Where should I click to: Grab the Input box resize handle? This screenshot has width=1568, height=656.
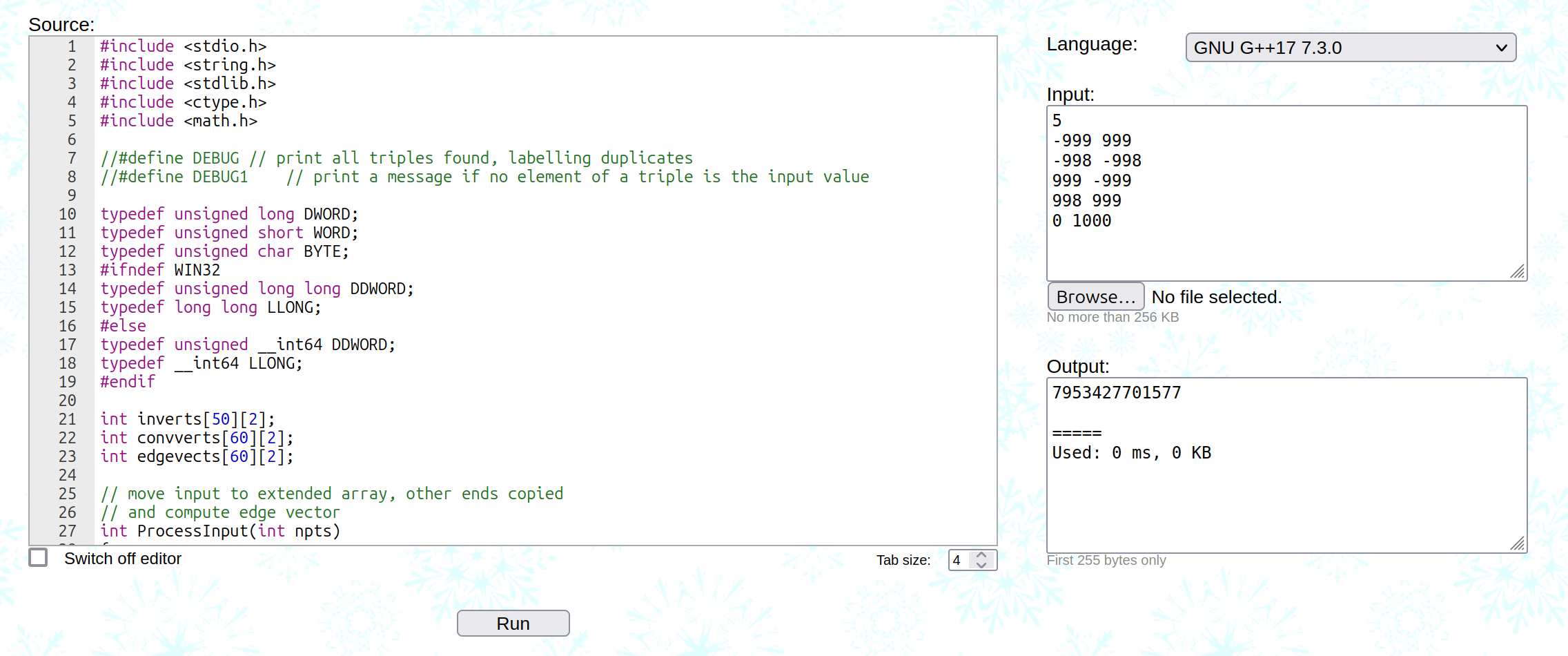(1517, 271)
